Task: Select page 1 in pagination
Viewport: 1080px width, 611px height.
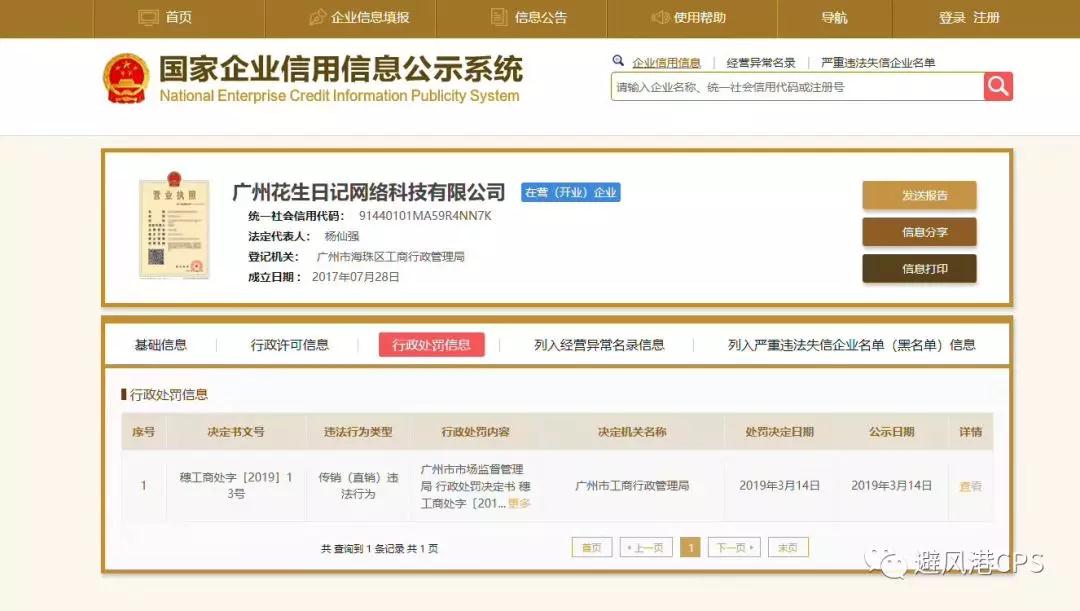Action: tap(690, 548)
